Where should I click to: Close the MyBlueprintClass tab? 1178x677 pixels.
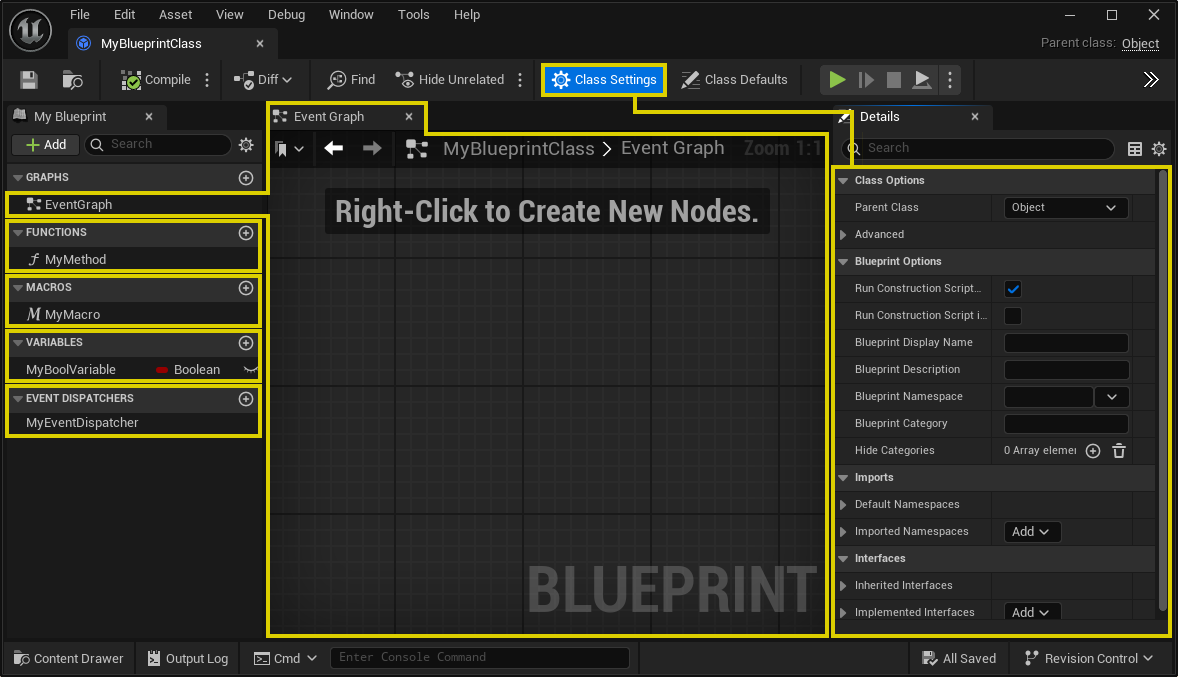click(260, 44)
